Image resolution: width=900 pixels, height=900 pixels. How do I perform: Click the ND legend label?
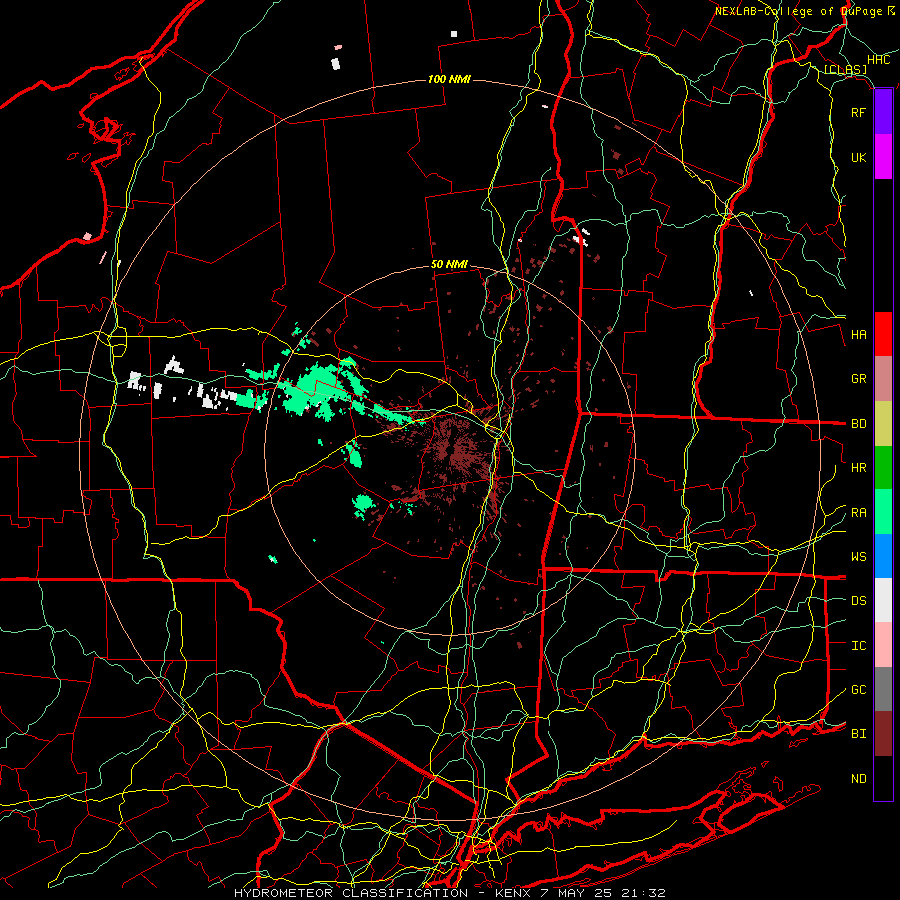(x=858, y=779)
